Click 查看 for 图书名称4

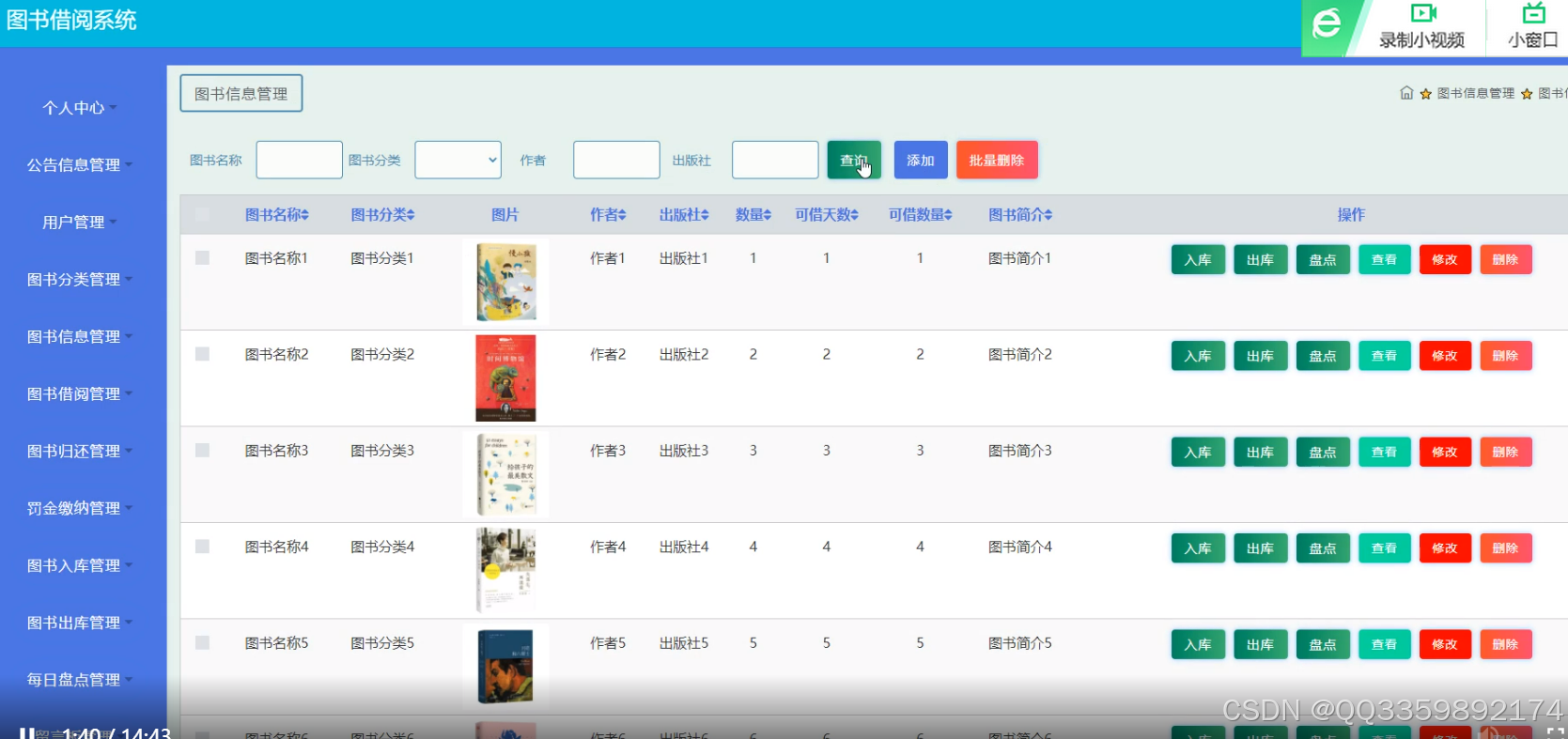[x=1384, y=548]
